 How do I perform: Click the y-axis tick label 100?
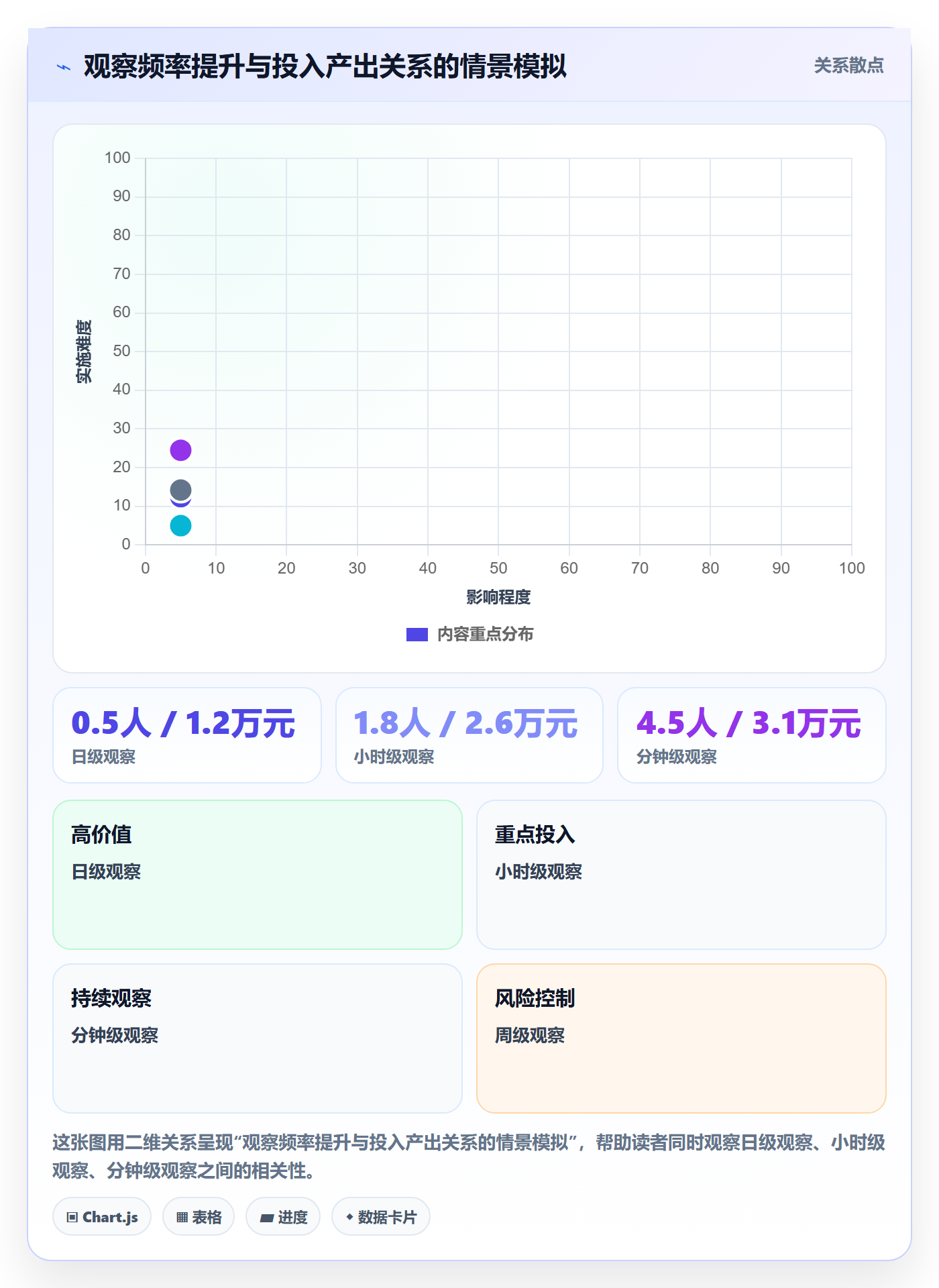click(117, 158)
